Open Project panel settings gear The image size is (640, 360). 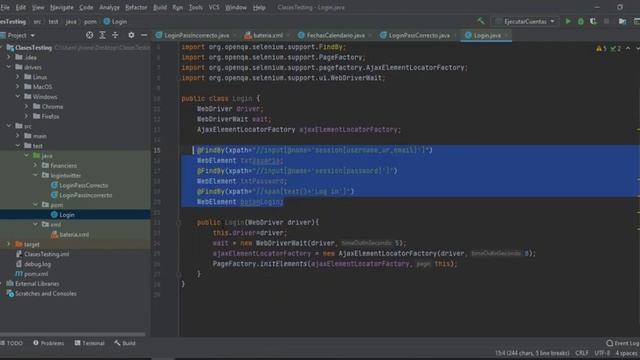pos(131,35)
